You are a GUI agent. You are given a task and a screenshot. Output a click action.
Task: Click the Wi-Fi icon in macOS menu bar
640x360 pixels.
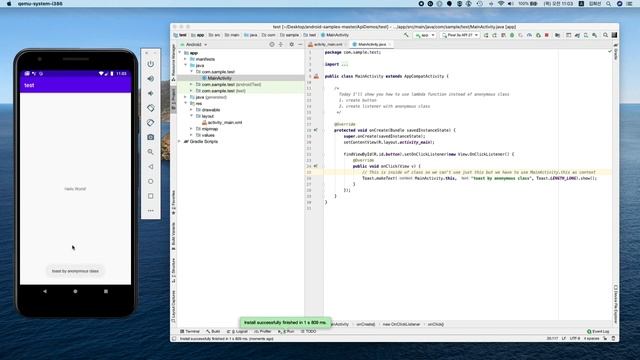click(501, 4)
